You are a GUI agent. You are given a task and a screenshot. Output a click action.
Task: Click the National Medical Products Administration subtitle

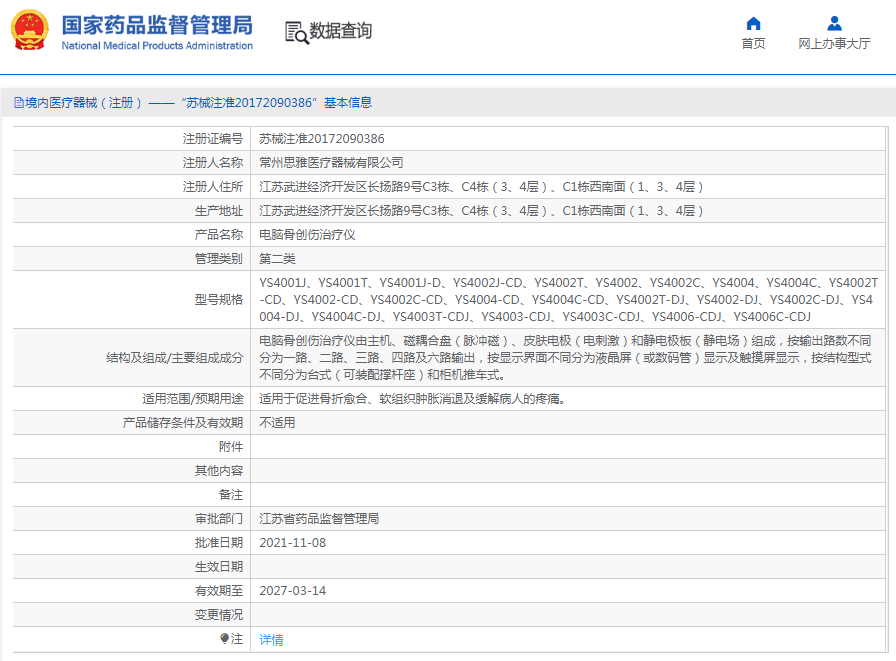tap(157, 46)
